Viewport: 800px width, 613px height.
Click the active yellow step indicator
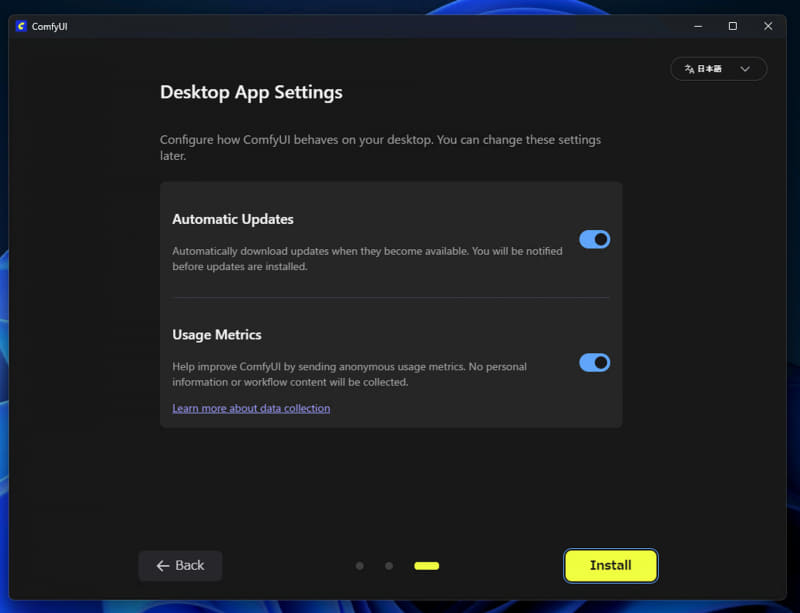pyautogui.click(x=427, y=566)
